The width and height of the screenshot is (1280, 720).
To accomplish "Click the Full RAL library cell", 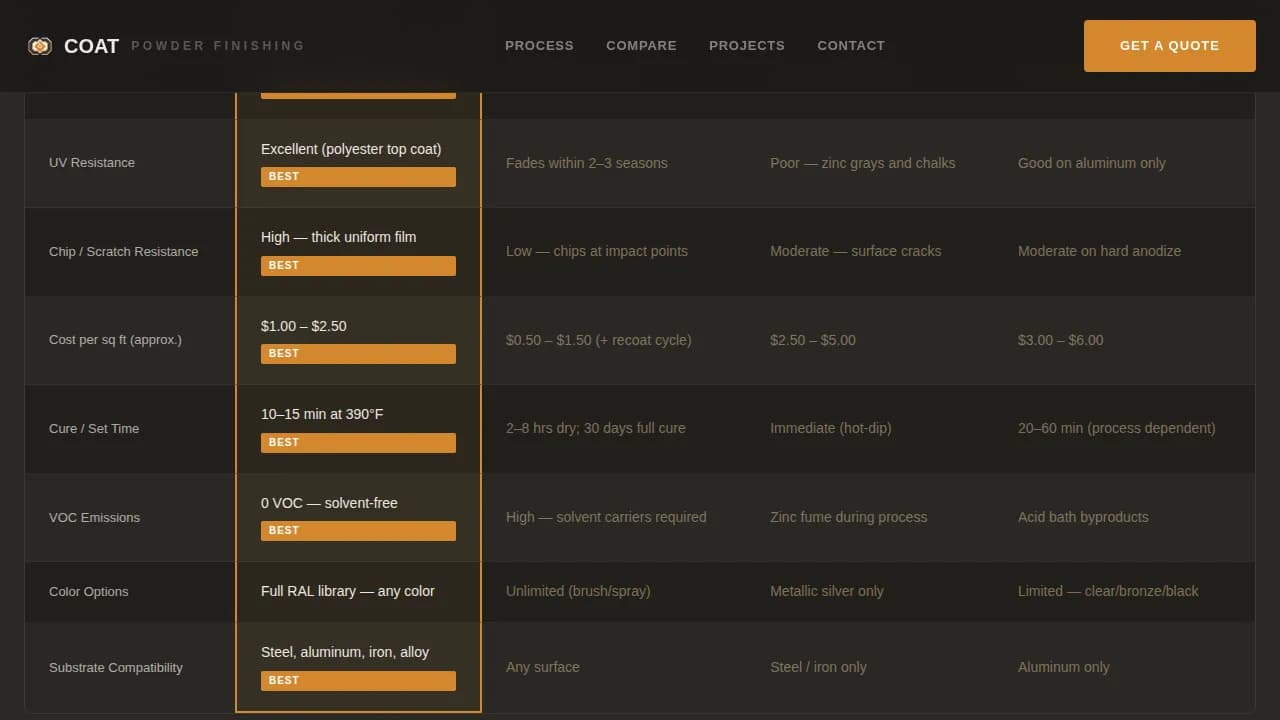I will (348, 591).
